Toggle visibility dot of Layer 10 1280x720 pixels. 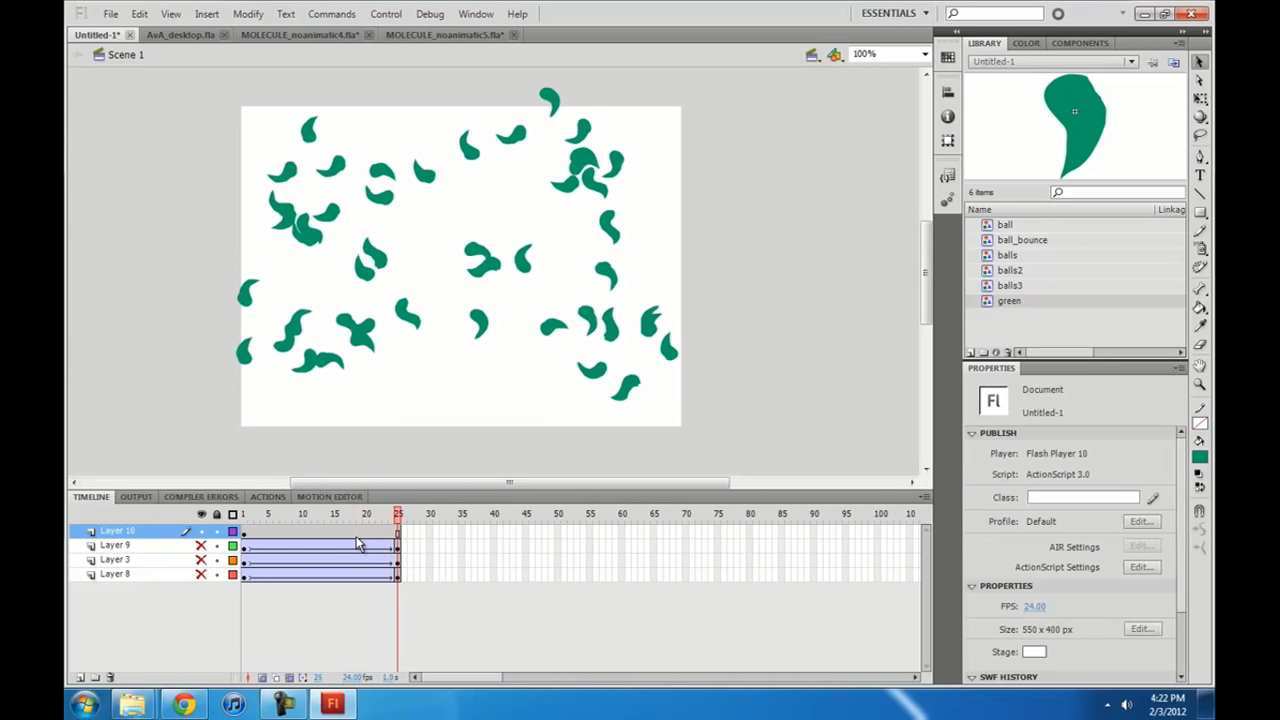[202, 532]
